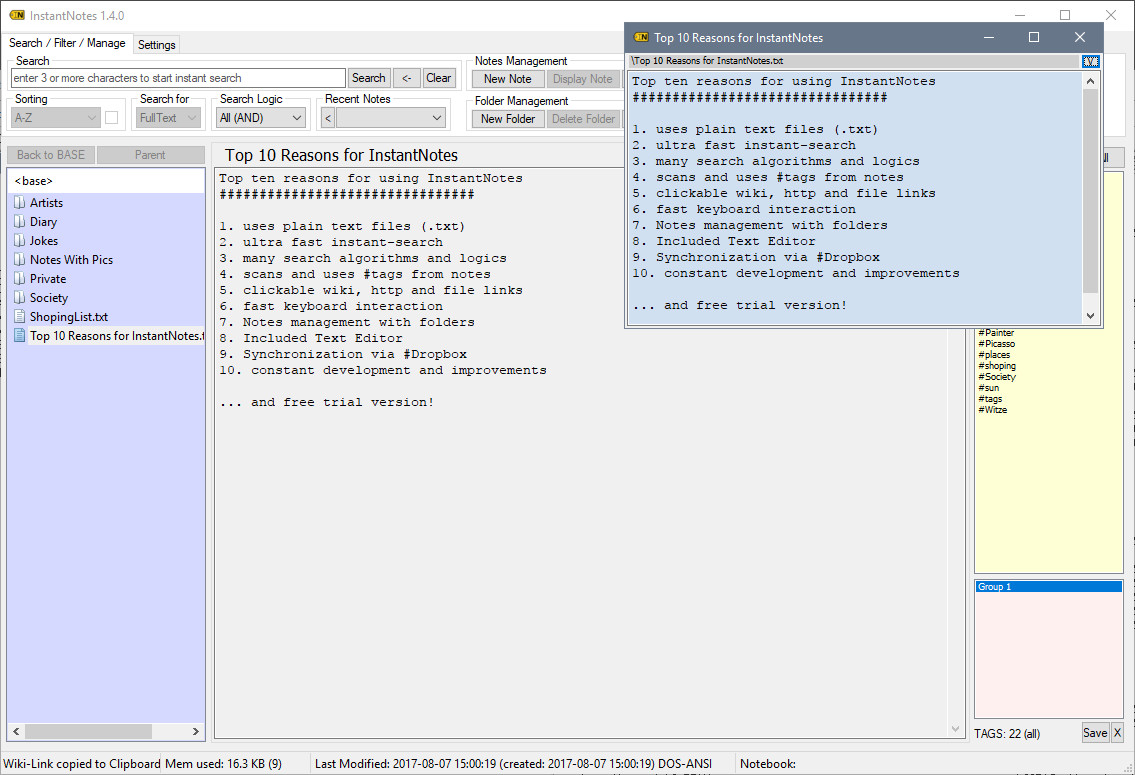
Task: Click the Save button near TAGS
Action: point(1094,733)
